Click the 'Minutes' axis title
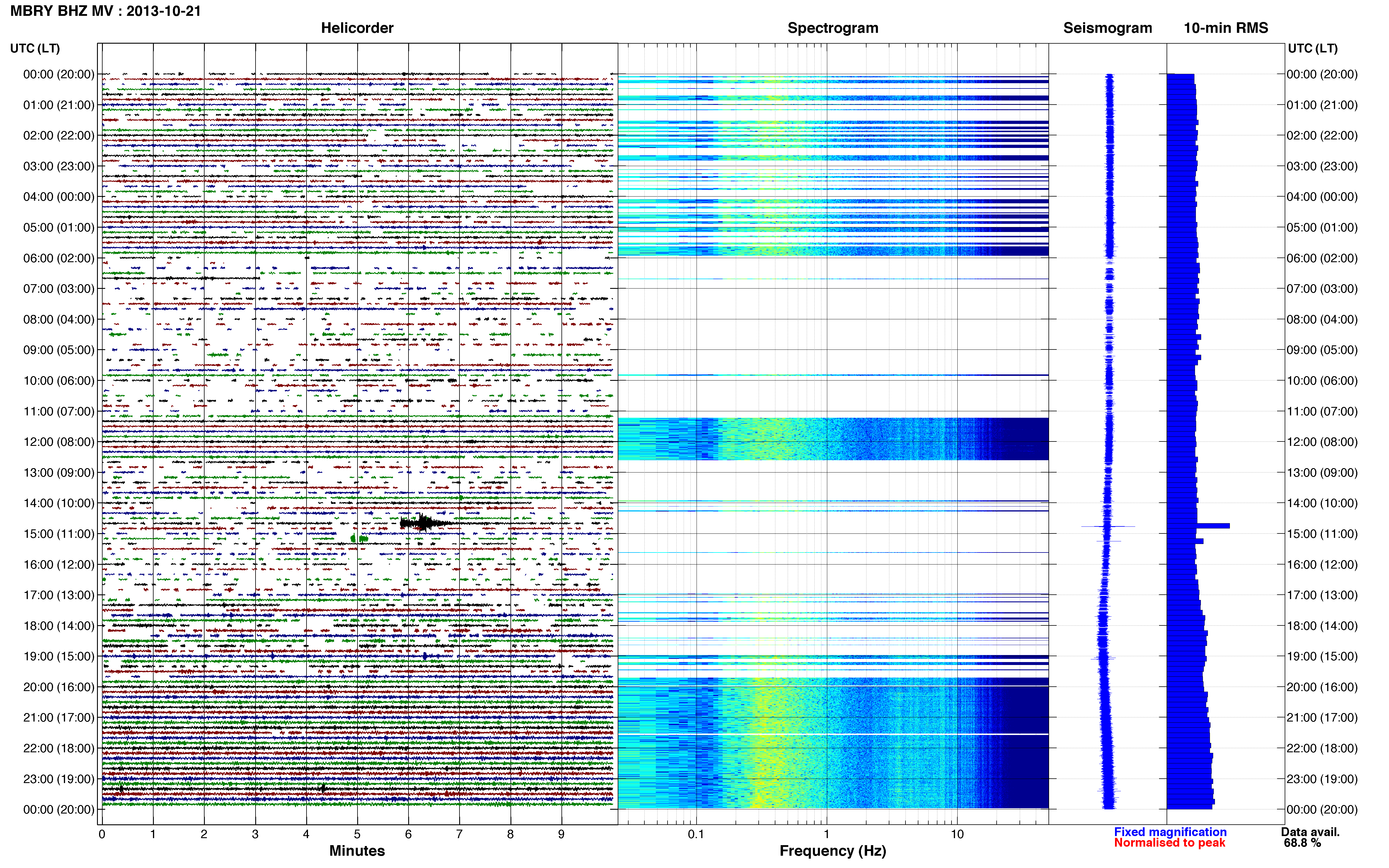The height and width of the screenshot is (868, 1389). click(x=357, y=851)
